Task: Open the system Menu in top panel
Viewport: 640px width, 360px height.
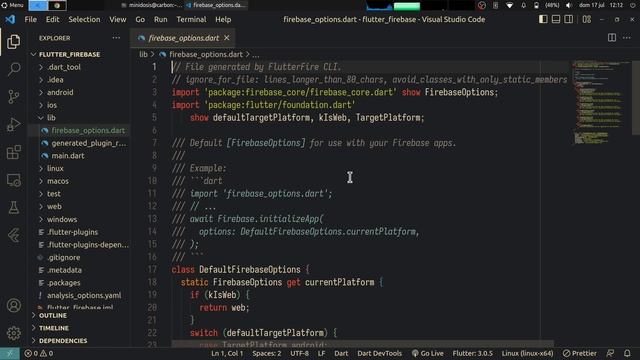Action: click(12, 5)
